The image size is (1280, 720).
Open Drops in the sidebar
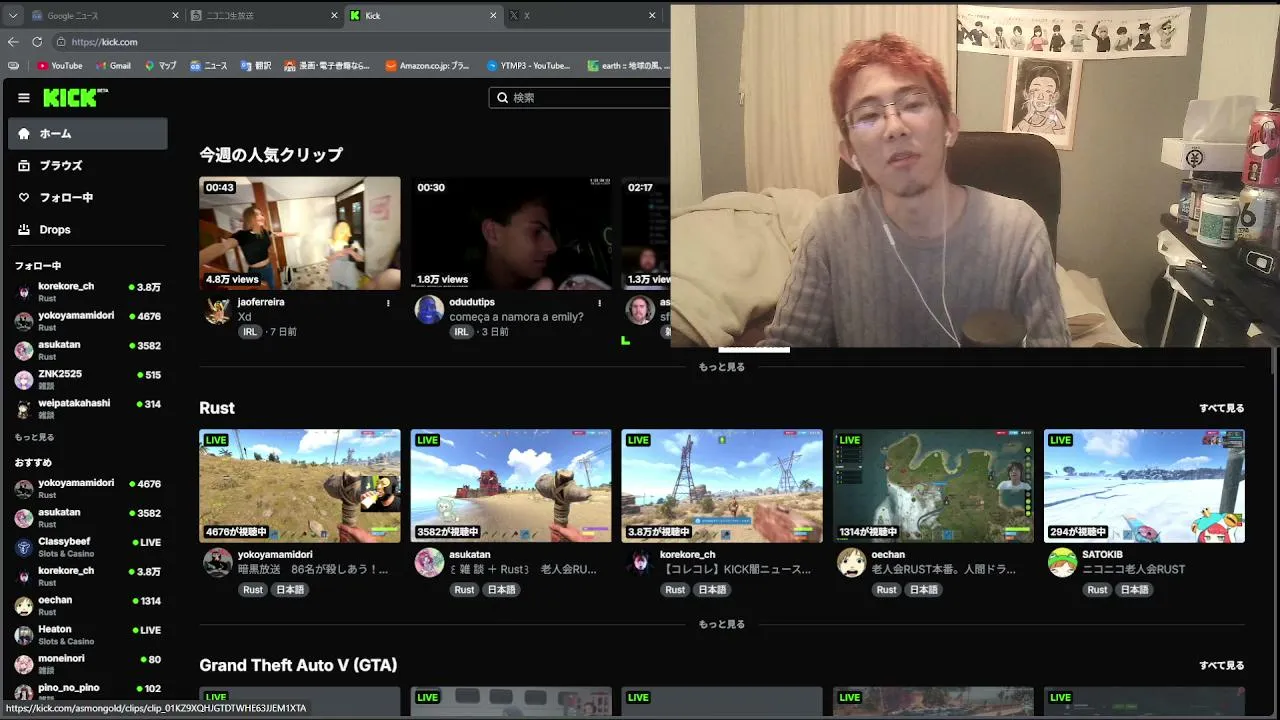(88, 230)
